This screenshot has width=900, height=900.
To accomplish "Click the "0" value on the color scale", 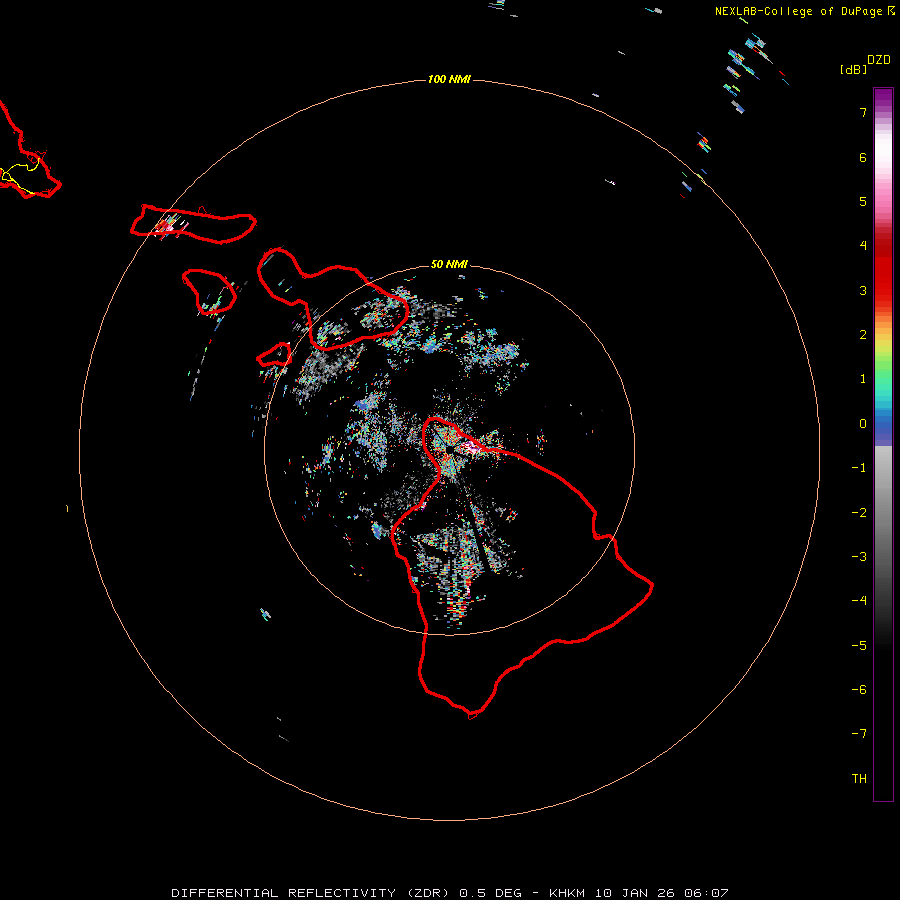I will 863,424.
